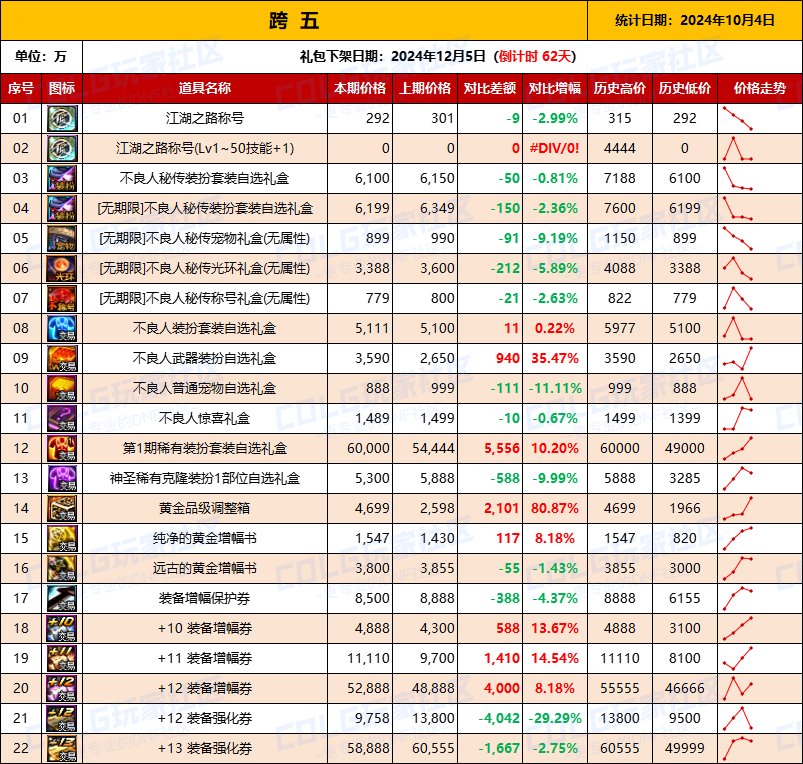Click the 装备增幅保护券 icon in row 17
The width and height of the screenshot is (803, 764).
tap(62, 598)
